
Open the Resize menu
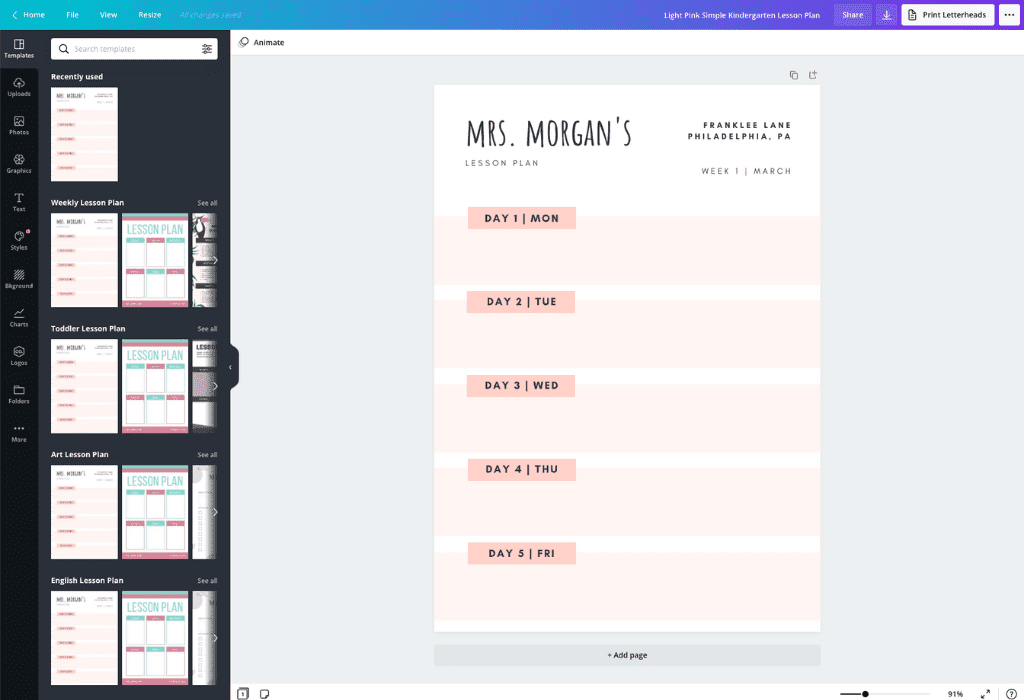tap(149, 14)
